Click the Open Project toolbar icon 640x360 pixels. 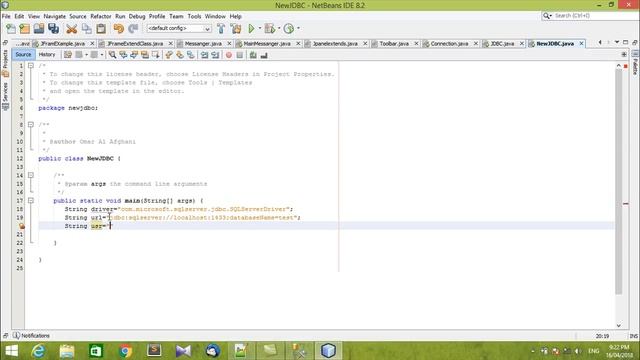coord(39,29)
